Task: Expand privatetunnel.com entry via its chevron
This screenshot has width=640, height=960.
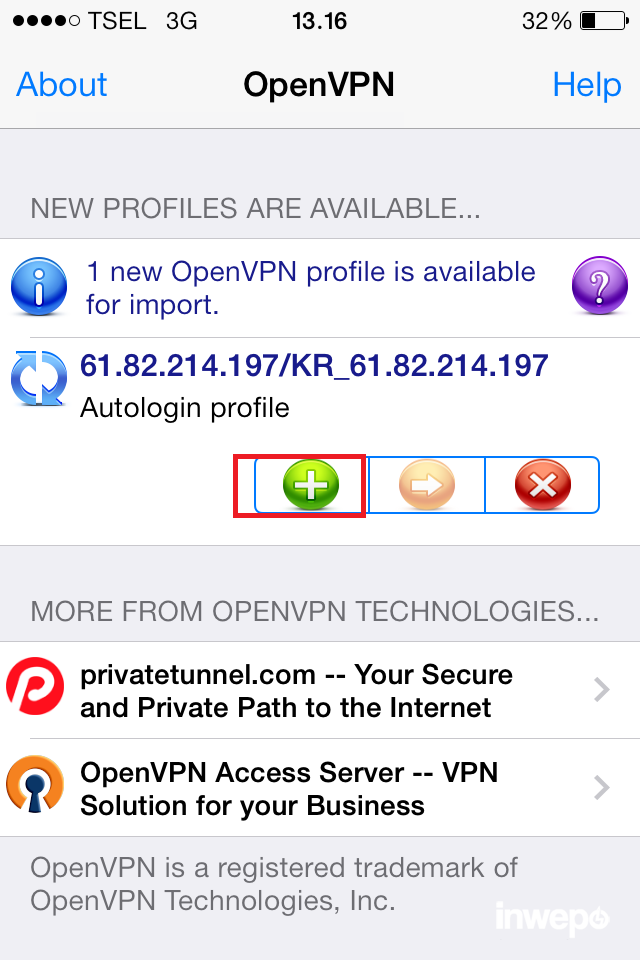Action: (x=602, y=689)
